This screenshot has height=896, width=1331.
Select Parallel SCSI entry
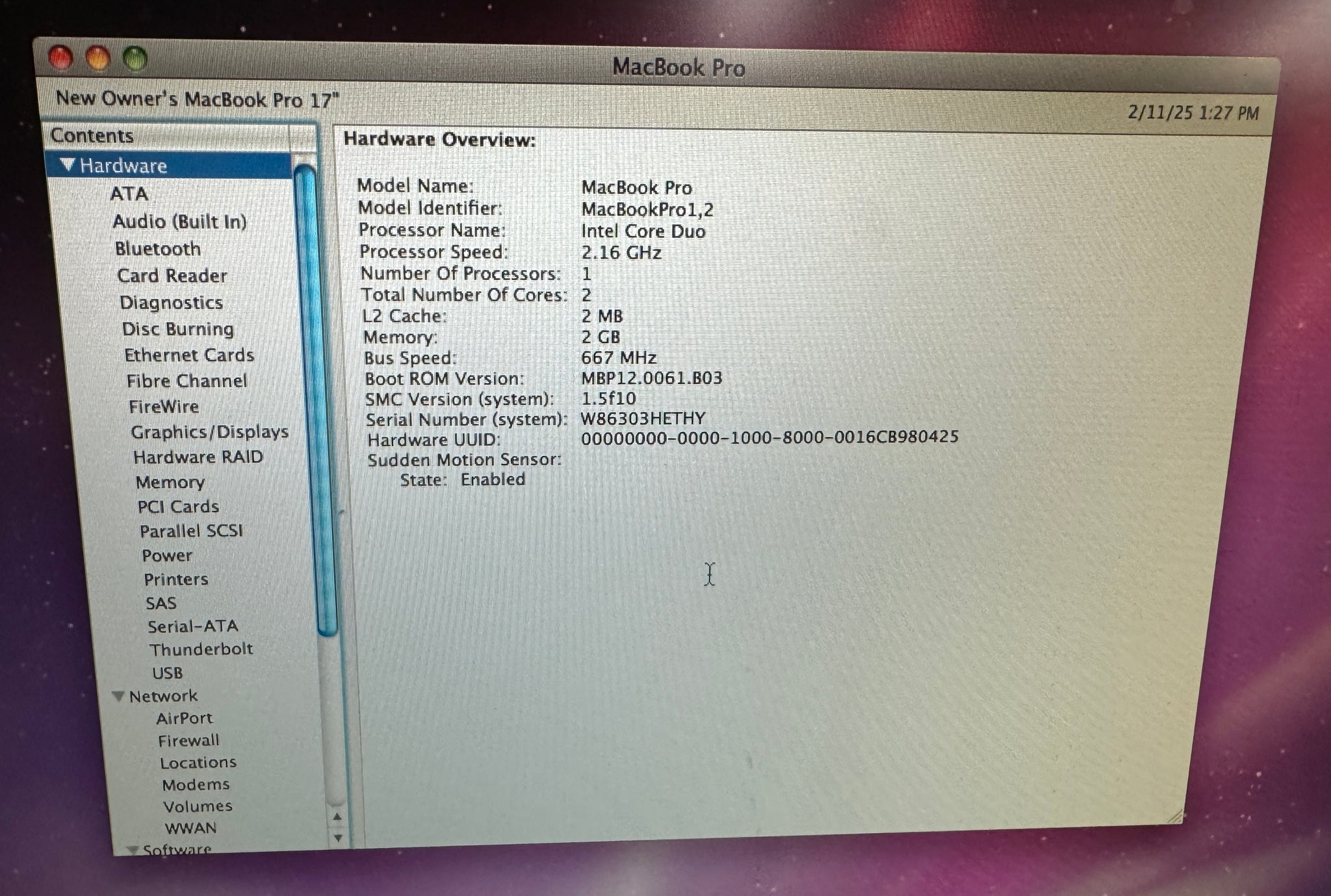[x=191, y=531]
